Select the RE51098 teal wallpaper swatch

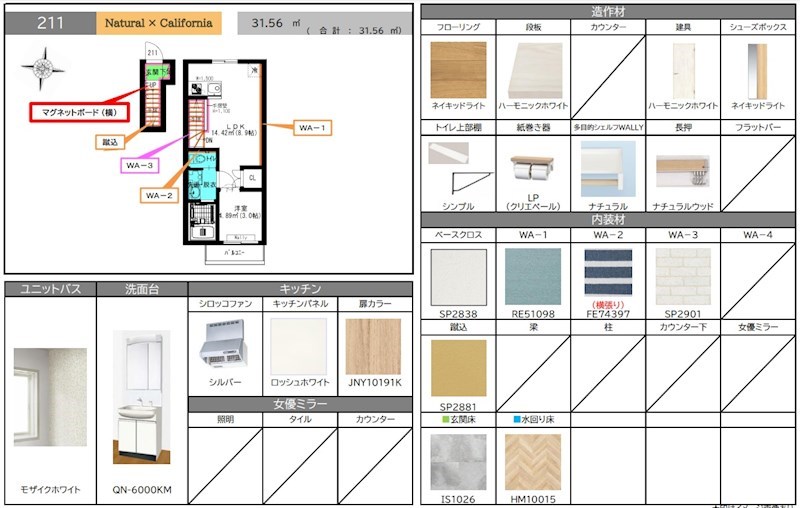click(533, 277)
